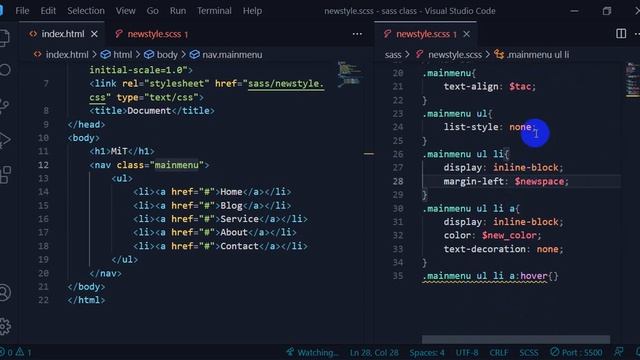Click SCSS language mode selector
Viewport: 640px width, 360px height.
[529, 352]
